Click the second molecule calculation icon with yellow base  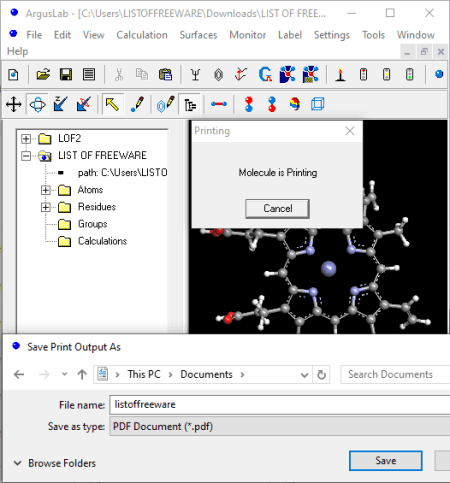[310, 74]
